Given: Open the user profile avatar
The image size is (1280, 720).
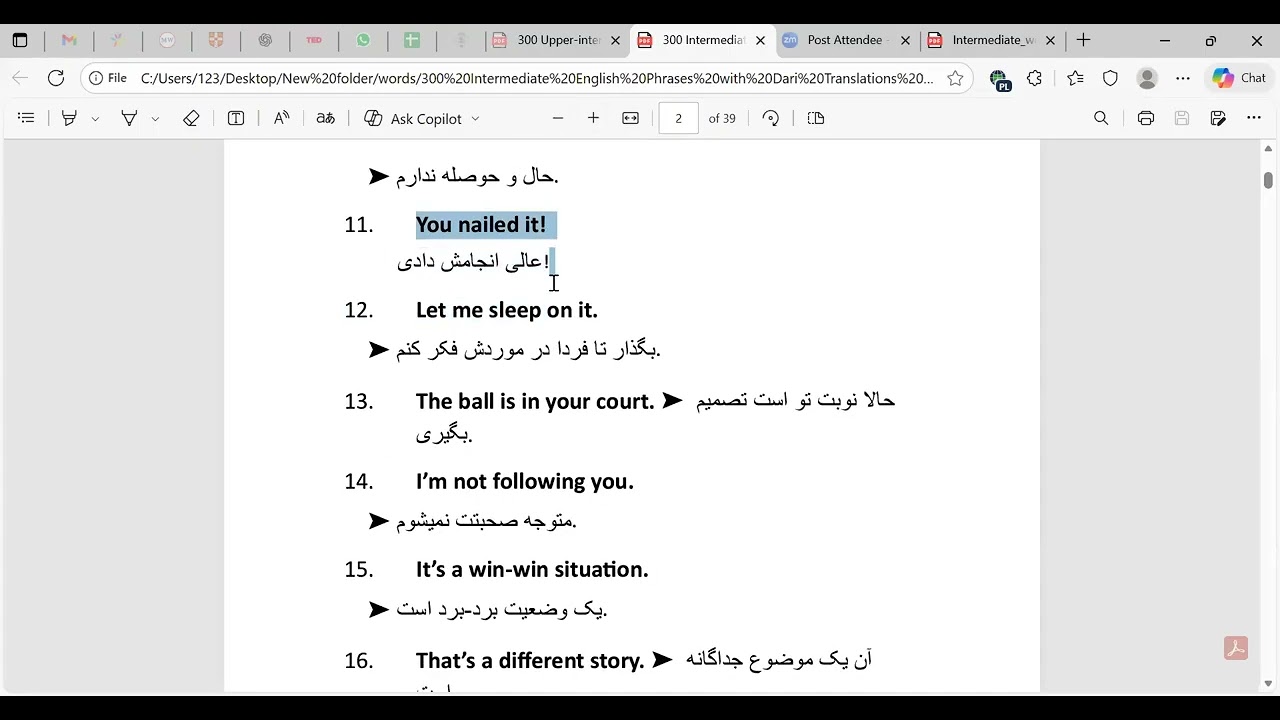Looking at the screenshot, I should [x=1148, y=78].
